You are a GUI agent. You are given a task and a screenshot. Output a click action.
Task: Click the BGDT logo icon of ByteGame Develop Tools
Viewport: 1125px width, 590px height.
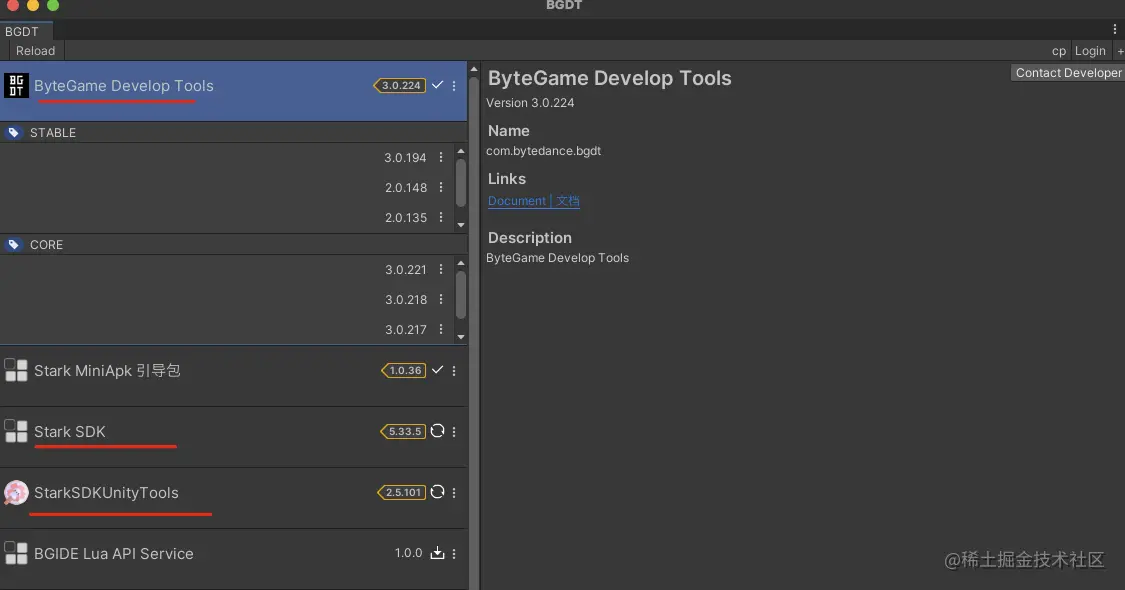[x=16, y=85]
